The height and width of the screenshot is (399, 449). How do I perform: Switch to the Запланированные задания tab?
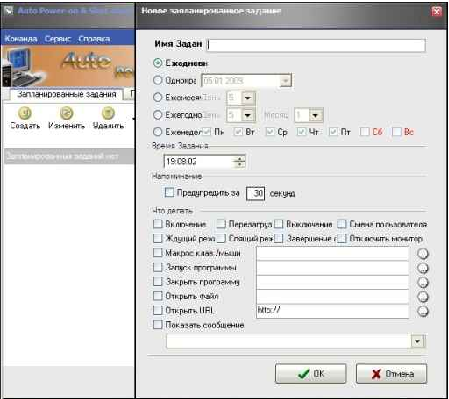pos(67,94)
